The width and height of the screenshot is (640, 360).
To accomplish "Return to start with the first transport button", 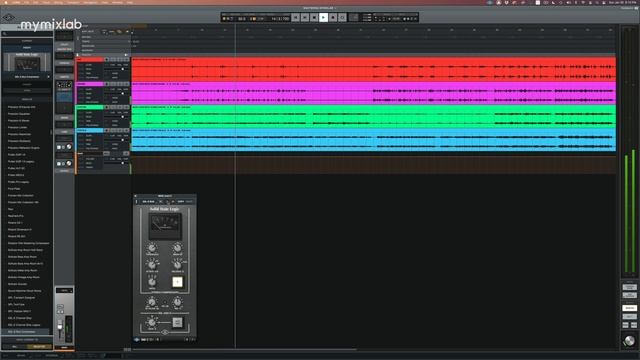I will point(296,18).
